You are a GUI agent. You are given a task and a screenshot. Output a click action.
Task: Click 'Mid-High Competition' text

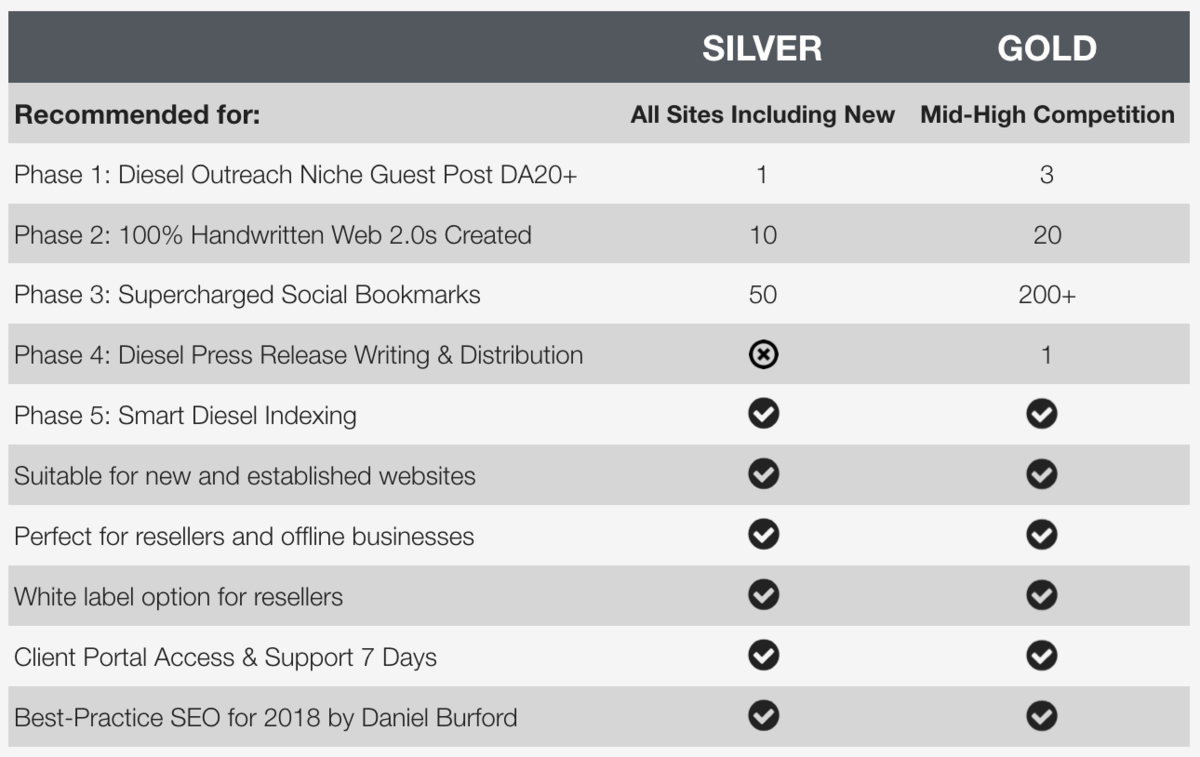1047,115
